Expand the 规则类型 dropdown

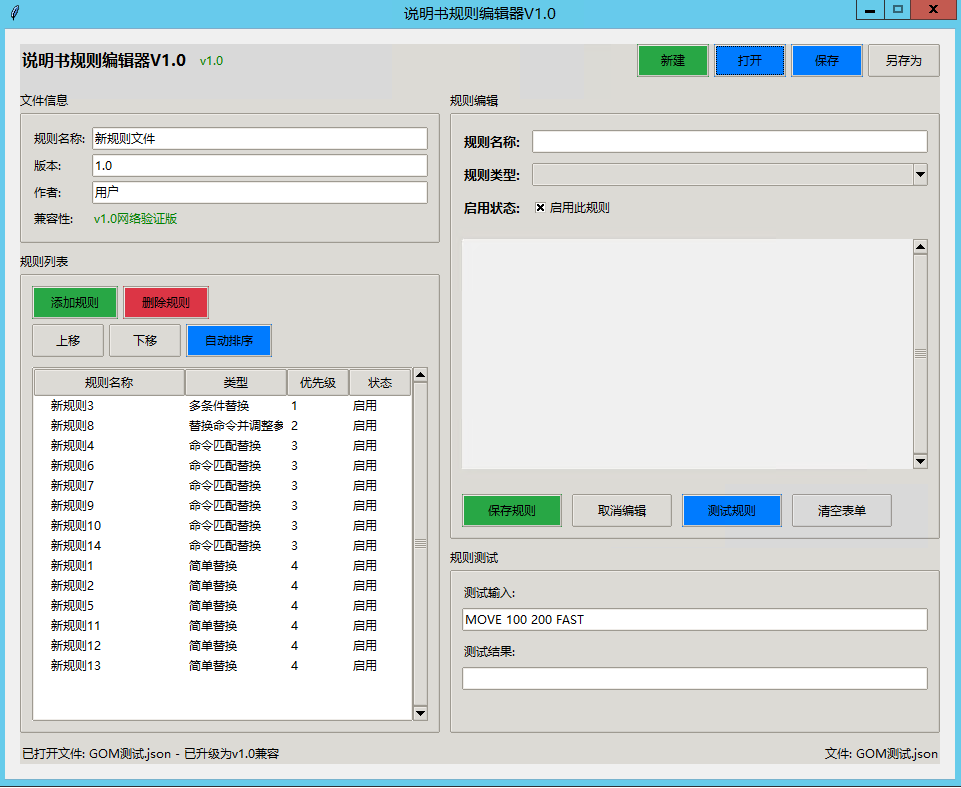click(920, 175)
